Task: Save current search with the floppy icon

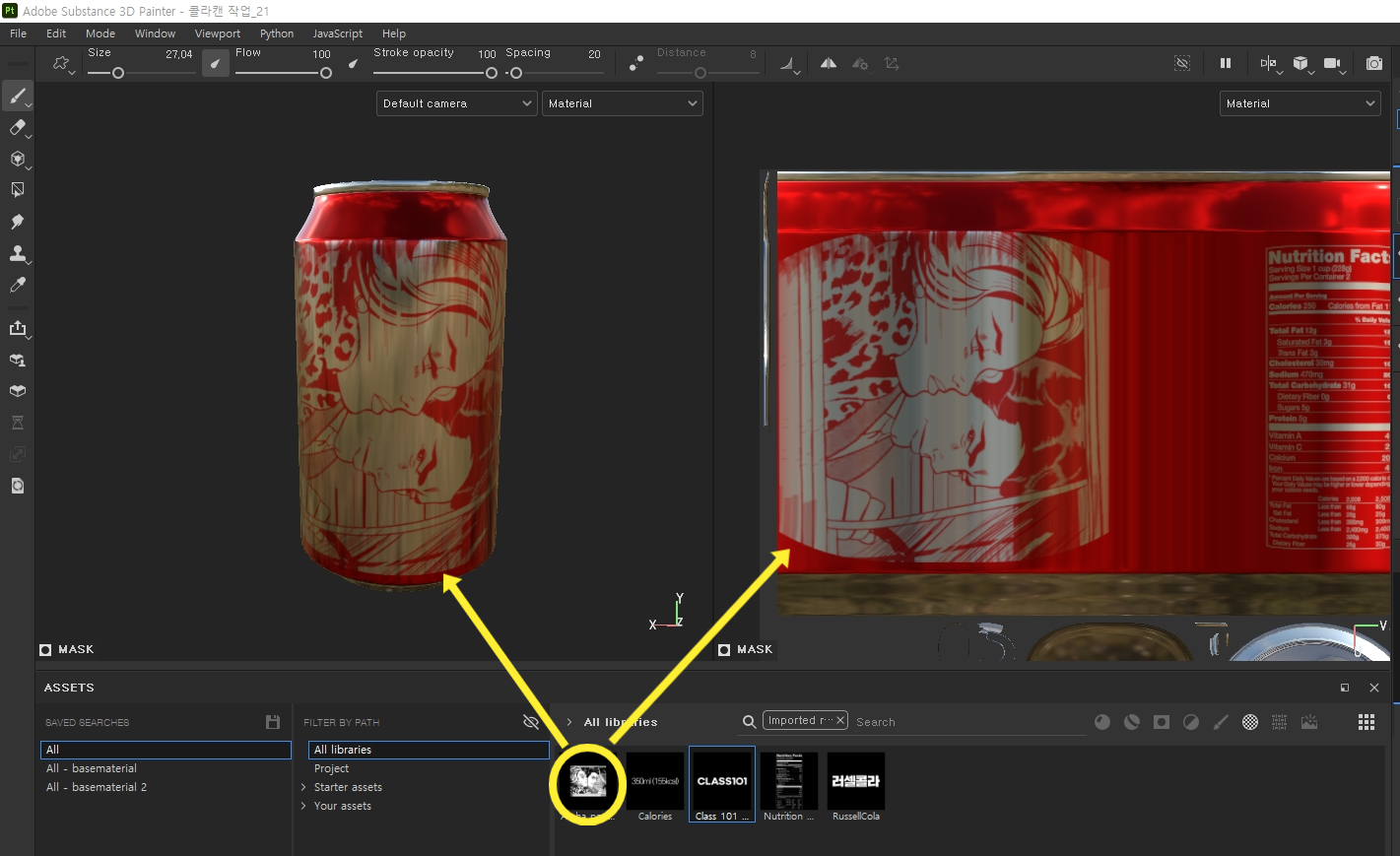Action: 273,722
